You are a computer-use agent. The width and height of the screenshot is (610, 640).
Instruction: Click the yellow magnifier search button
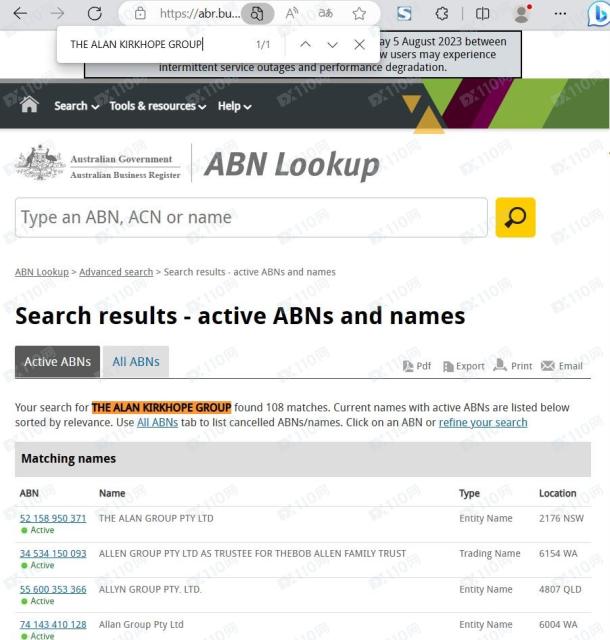pos(515,217)
